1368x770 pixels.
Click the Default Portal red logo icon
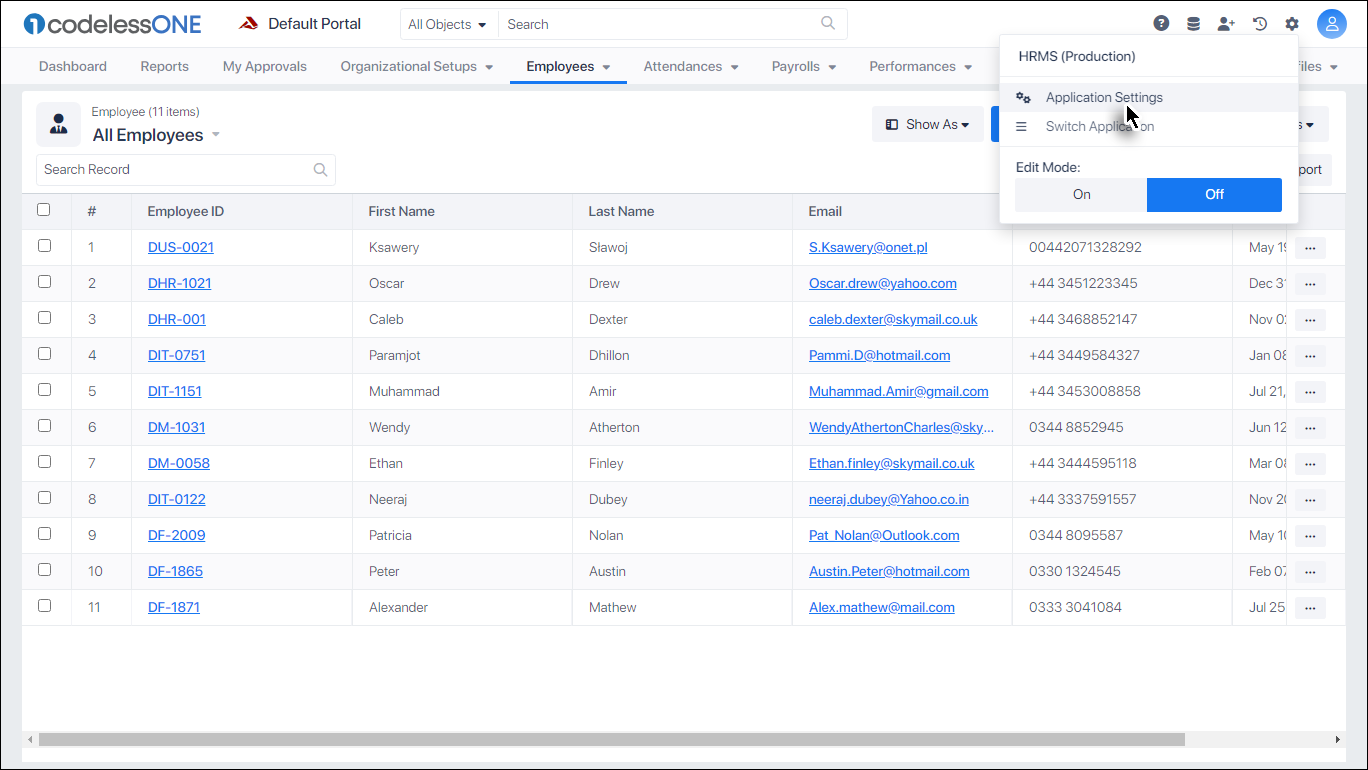click(x=249, y=24)
